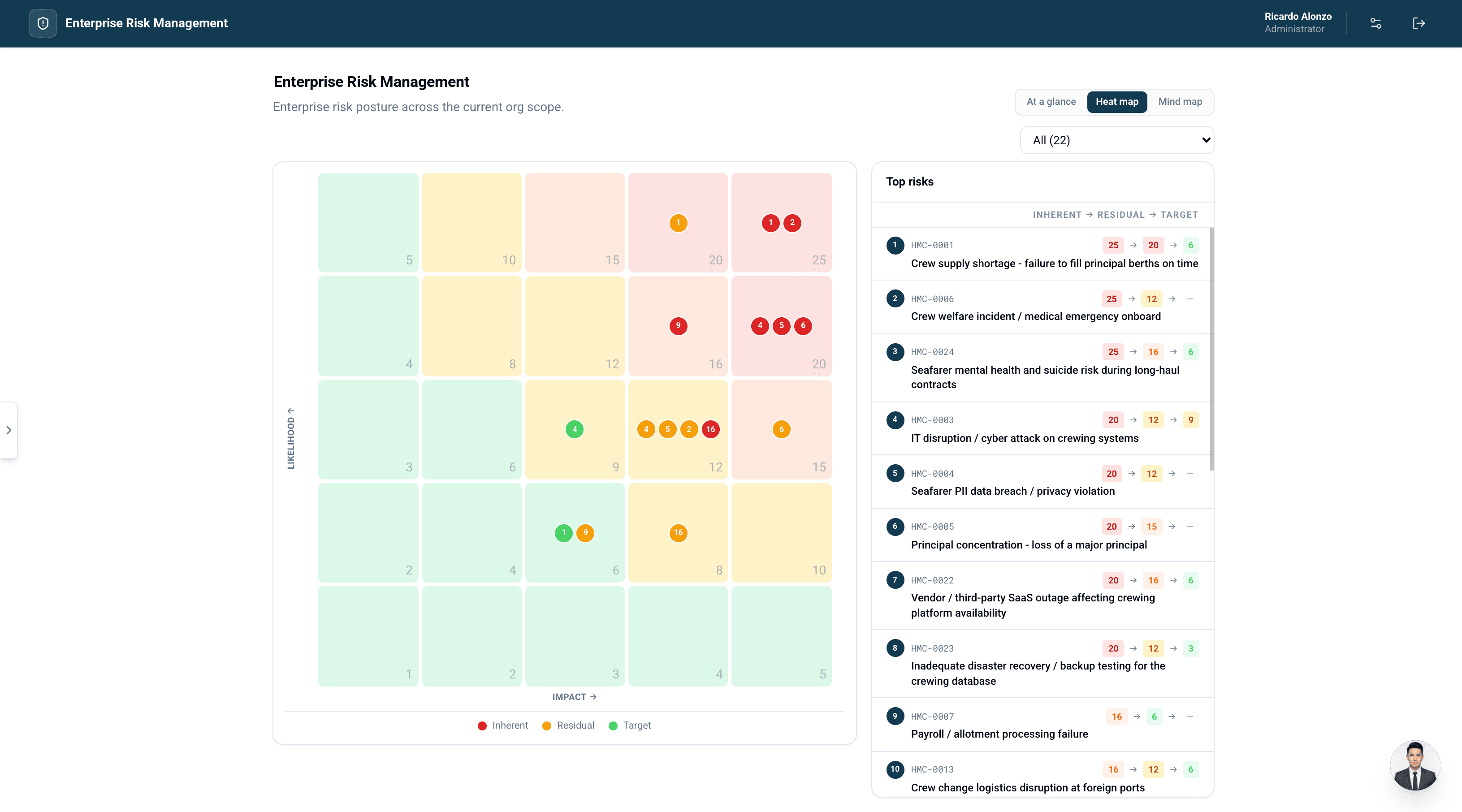Click the shield logo icon in header
Screen dimensions: 1462x812
click(43, 23)
